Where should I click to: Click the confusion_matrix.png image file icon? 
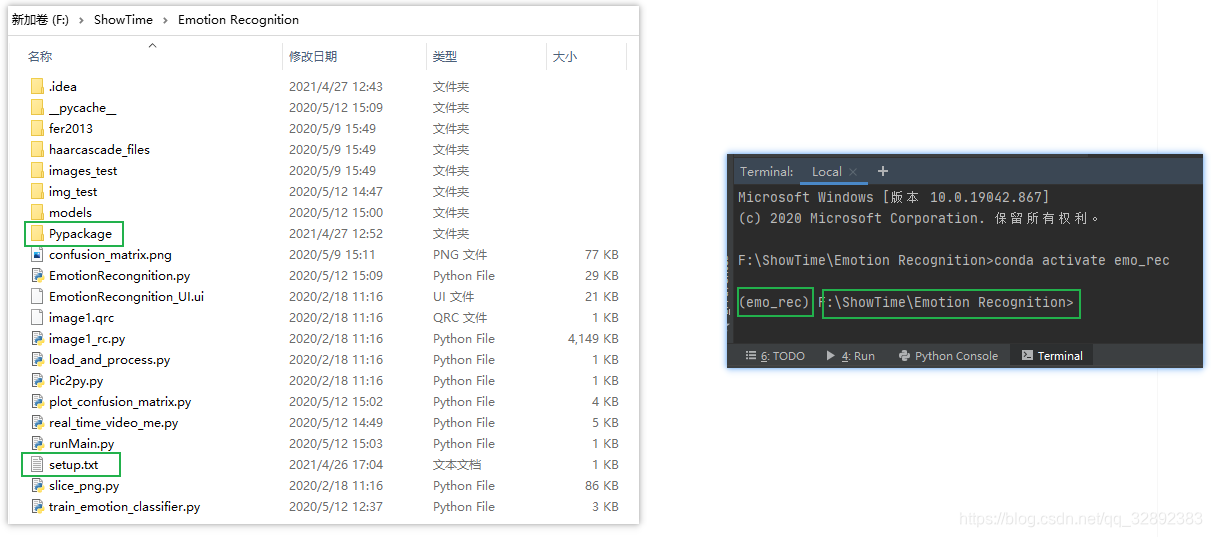point(37,254)
